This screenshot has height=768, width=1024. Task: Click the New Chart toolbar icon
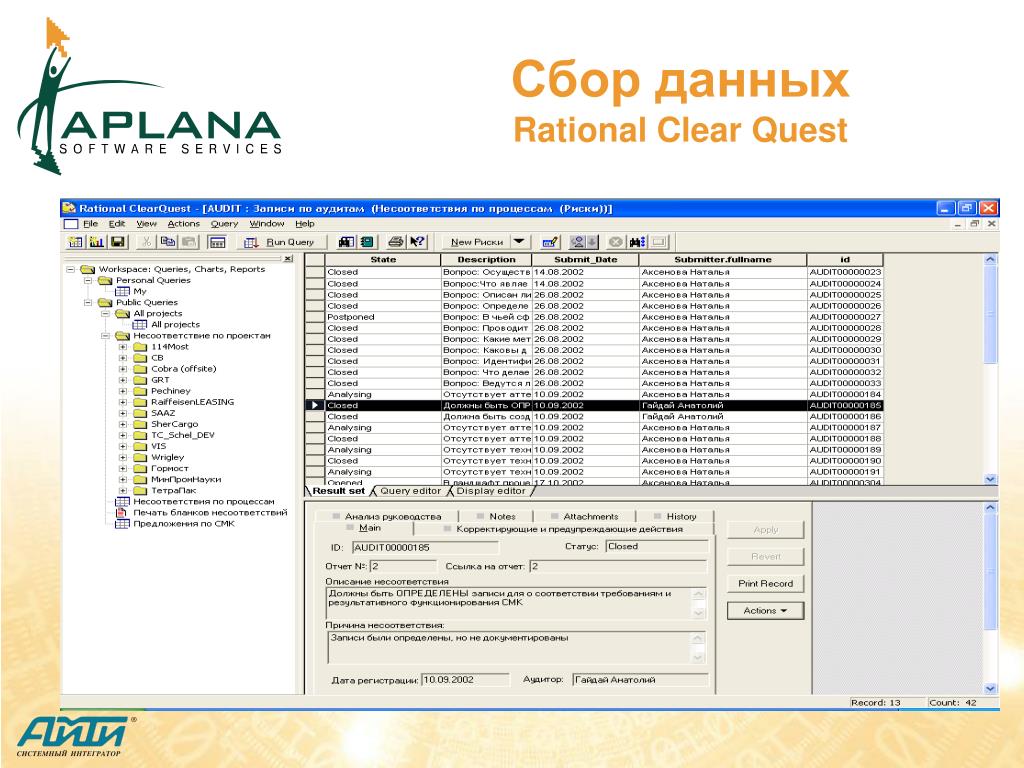point(97,242)
